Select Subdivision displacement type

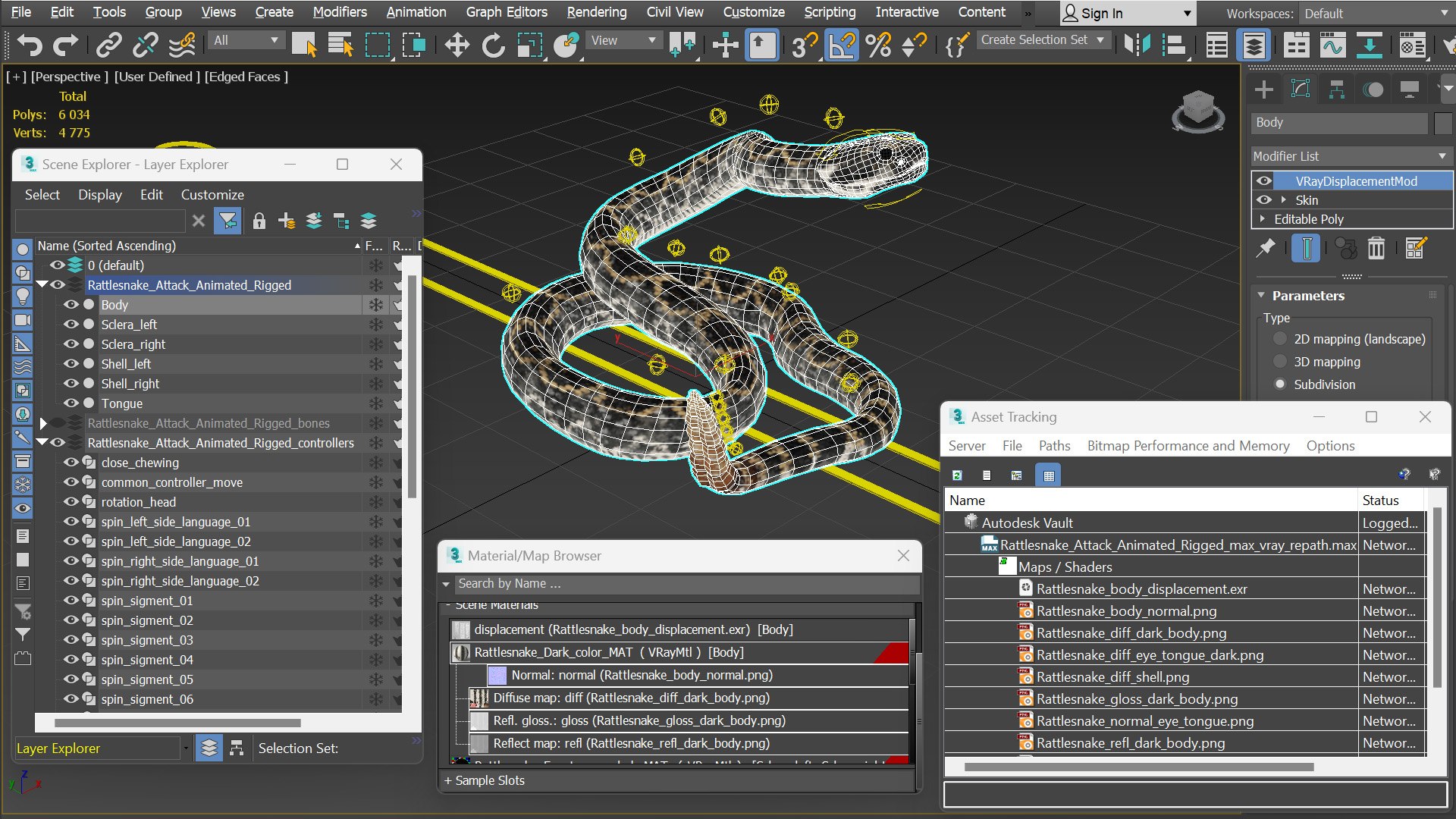pos(1280,384)
